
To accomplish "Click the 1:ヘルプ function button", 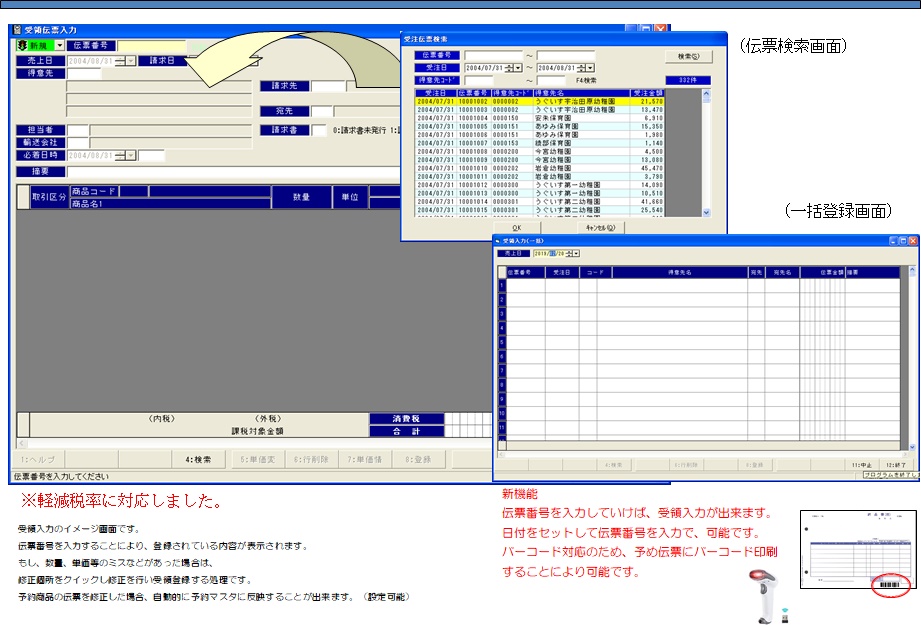I will pos(38,459).
